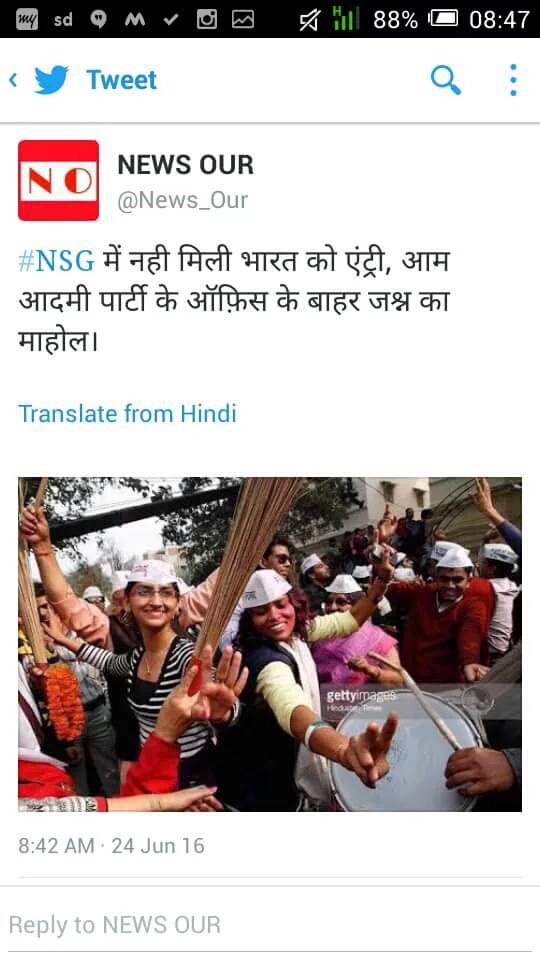
Task: Tap the Gmail notification icon in status bar
Action: [x=135, y=20]
